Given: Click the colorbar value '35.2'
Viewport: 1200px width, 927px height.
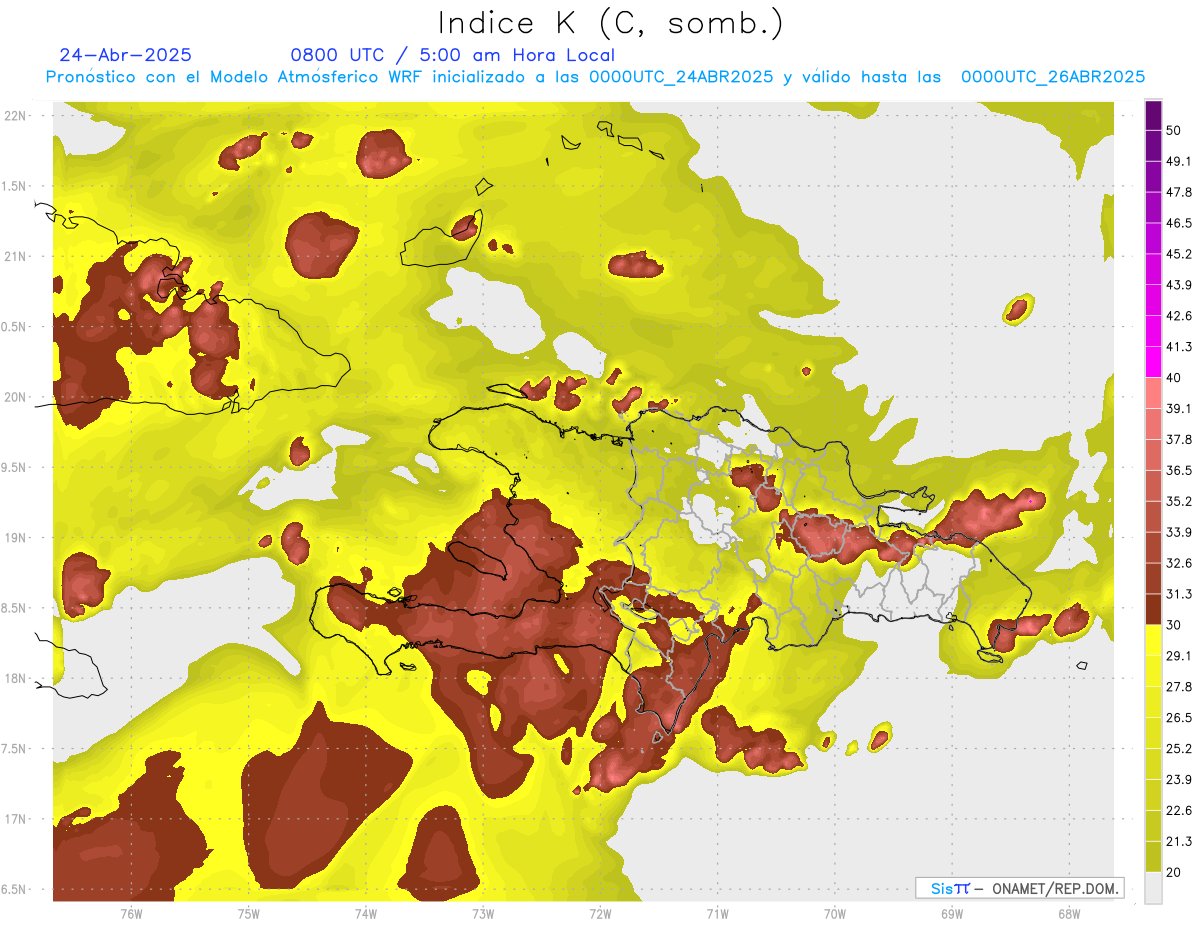Looking at the screenshot, I should pos(1179,501).
